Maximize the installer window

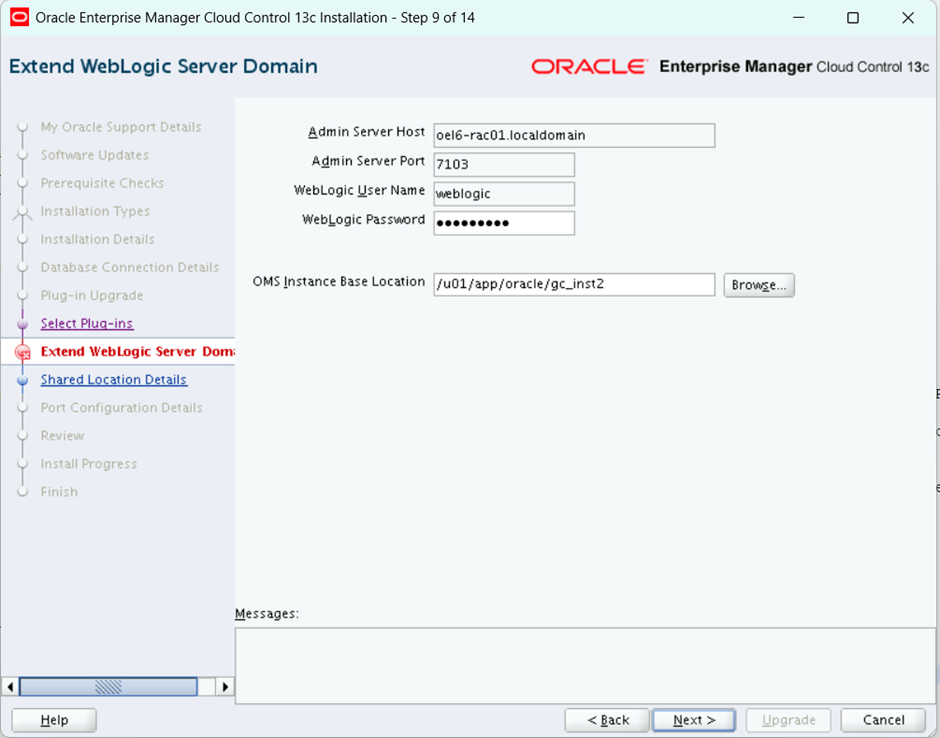tap(852, 18)
